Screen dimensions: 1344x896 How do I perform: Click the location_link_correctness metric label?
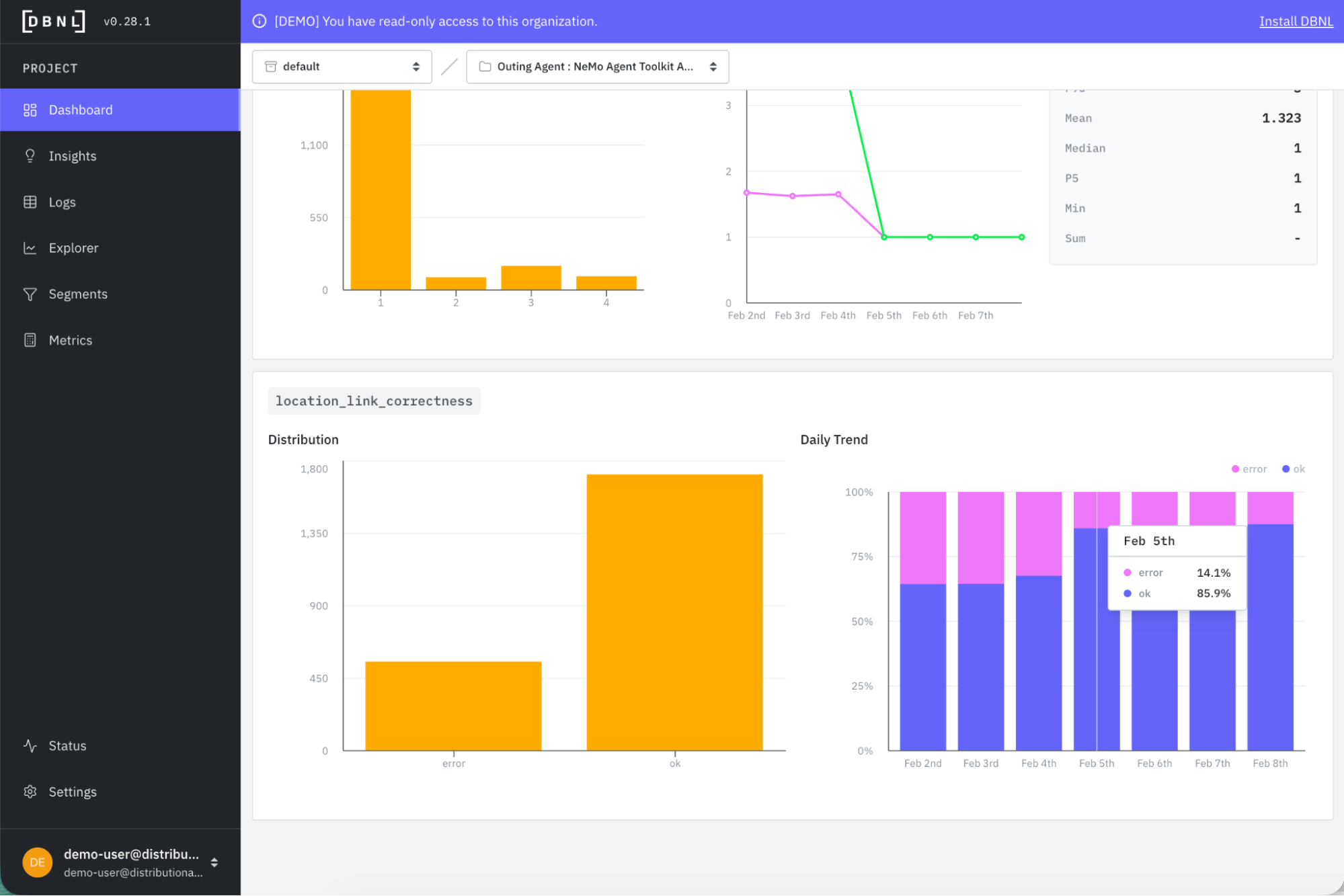[374, 401]
